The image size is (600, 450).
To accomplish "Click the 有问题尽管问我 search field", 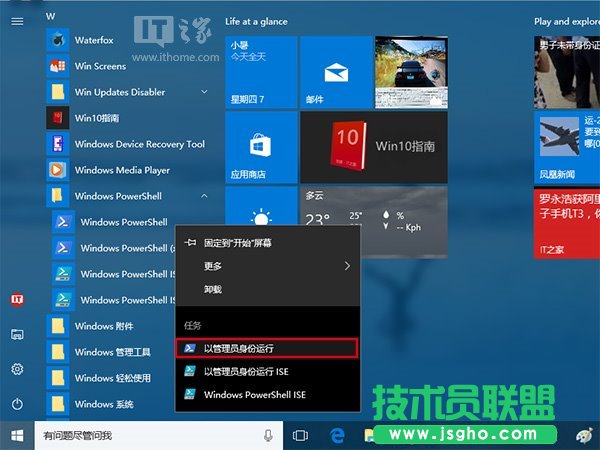I will pos(159,435).
